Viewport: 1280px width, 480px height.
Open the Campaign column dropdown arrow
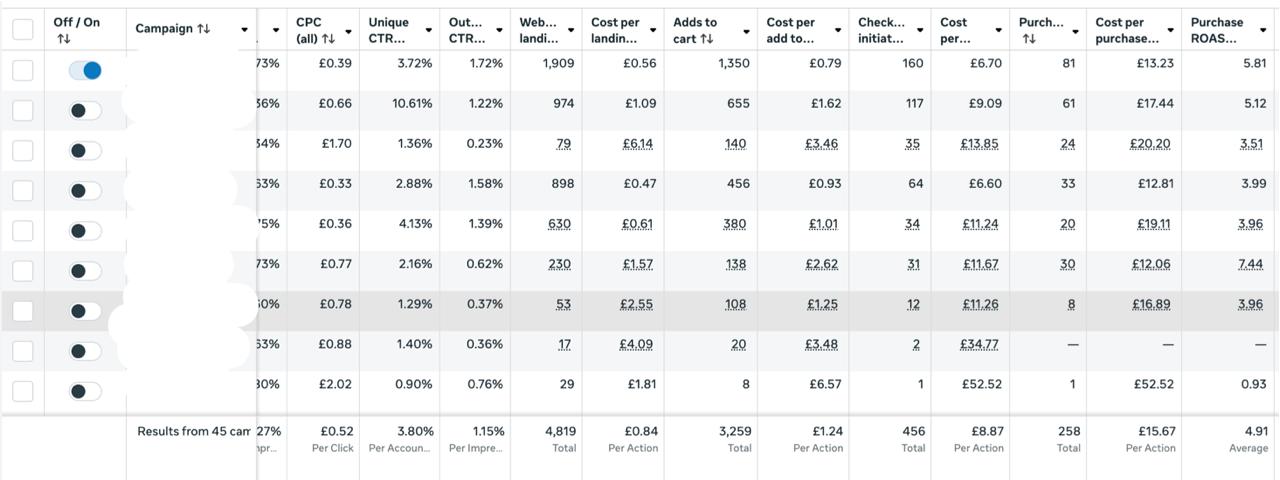(x=244, y=30)
